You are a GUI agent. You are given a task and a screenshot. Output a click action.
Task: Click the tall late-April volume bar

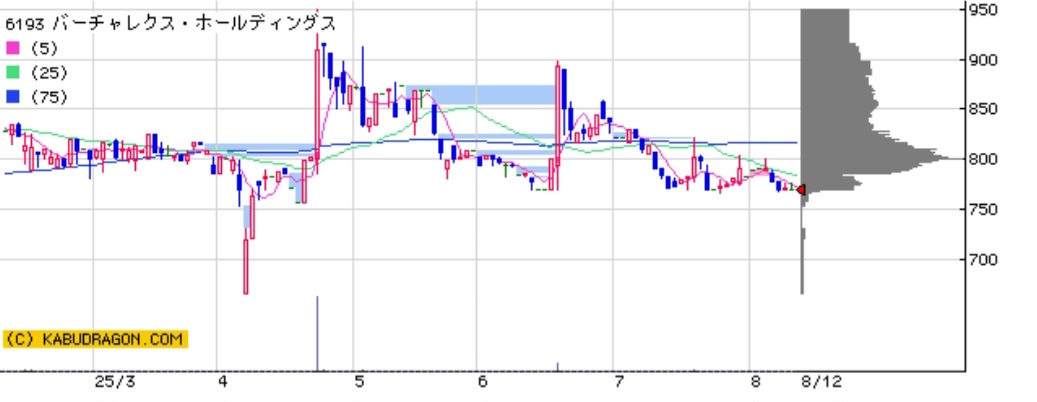tap(317, 333)
